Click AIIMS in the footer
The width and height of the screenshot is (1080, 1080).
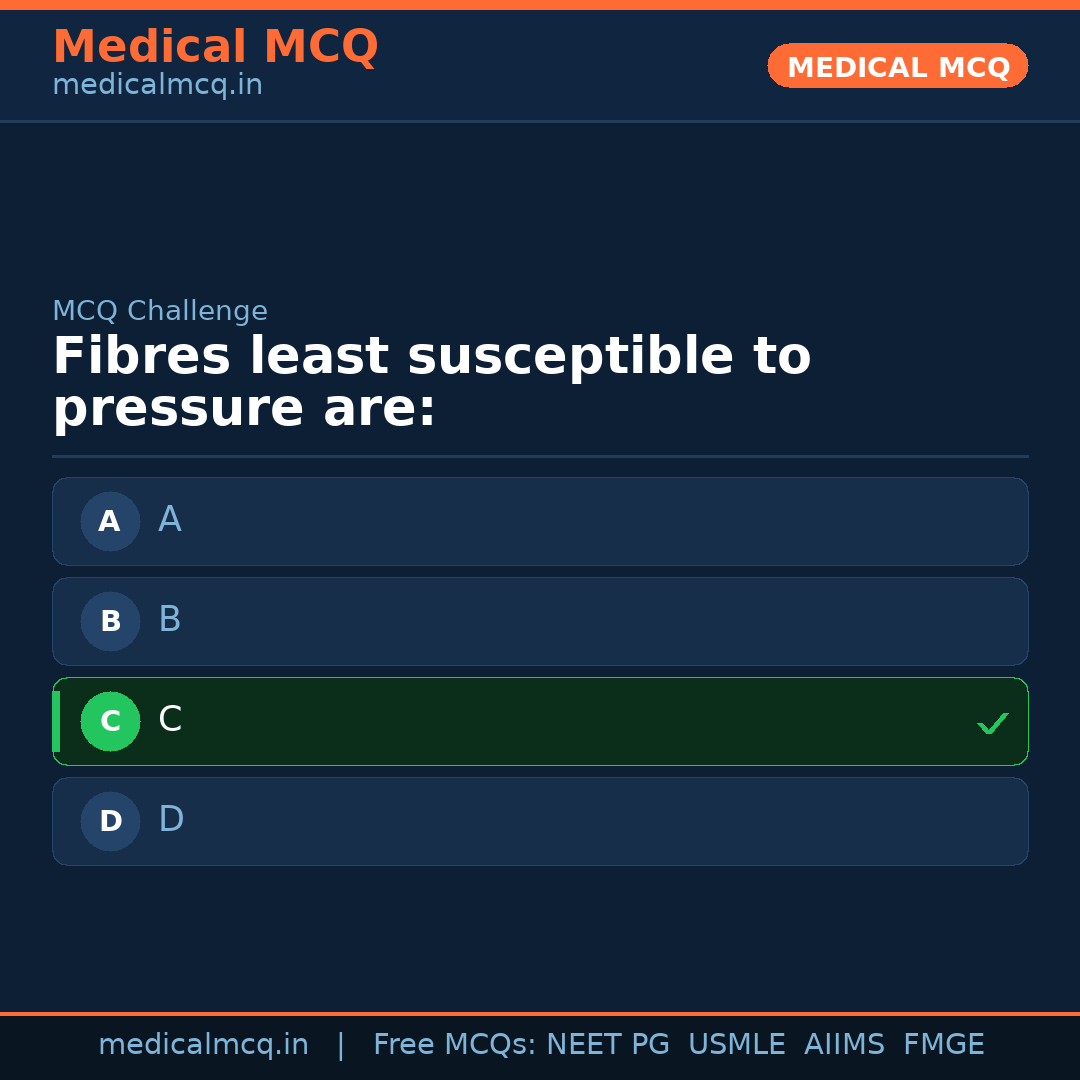[844, 1045]
